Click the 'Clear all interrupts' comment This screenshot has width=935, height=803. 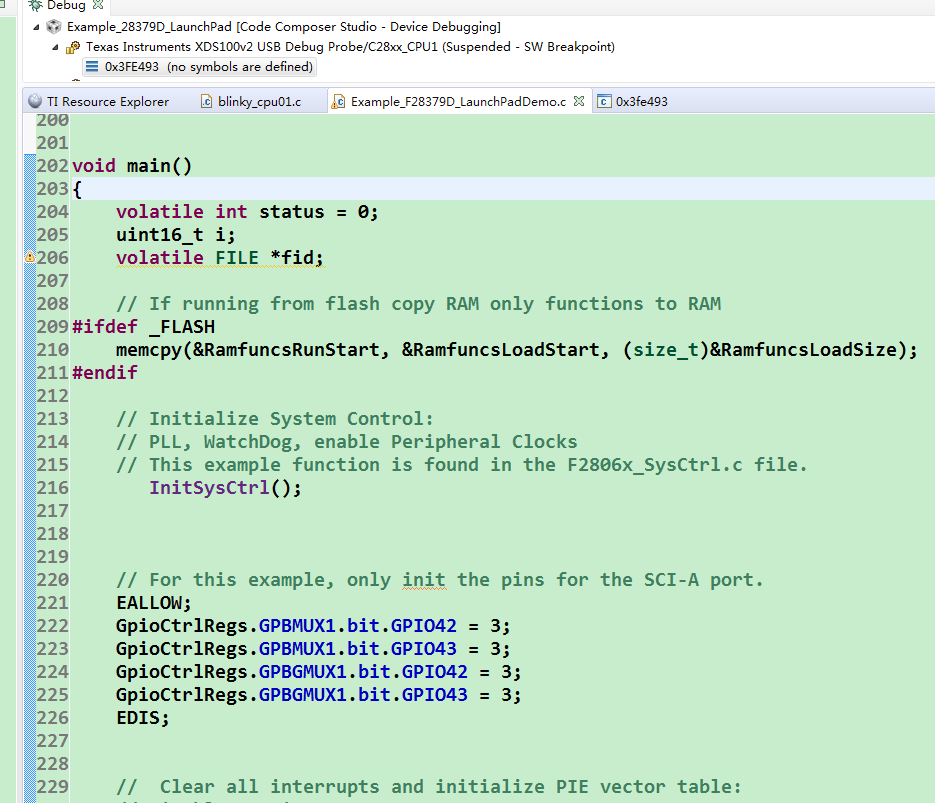click(429, 786)
